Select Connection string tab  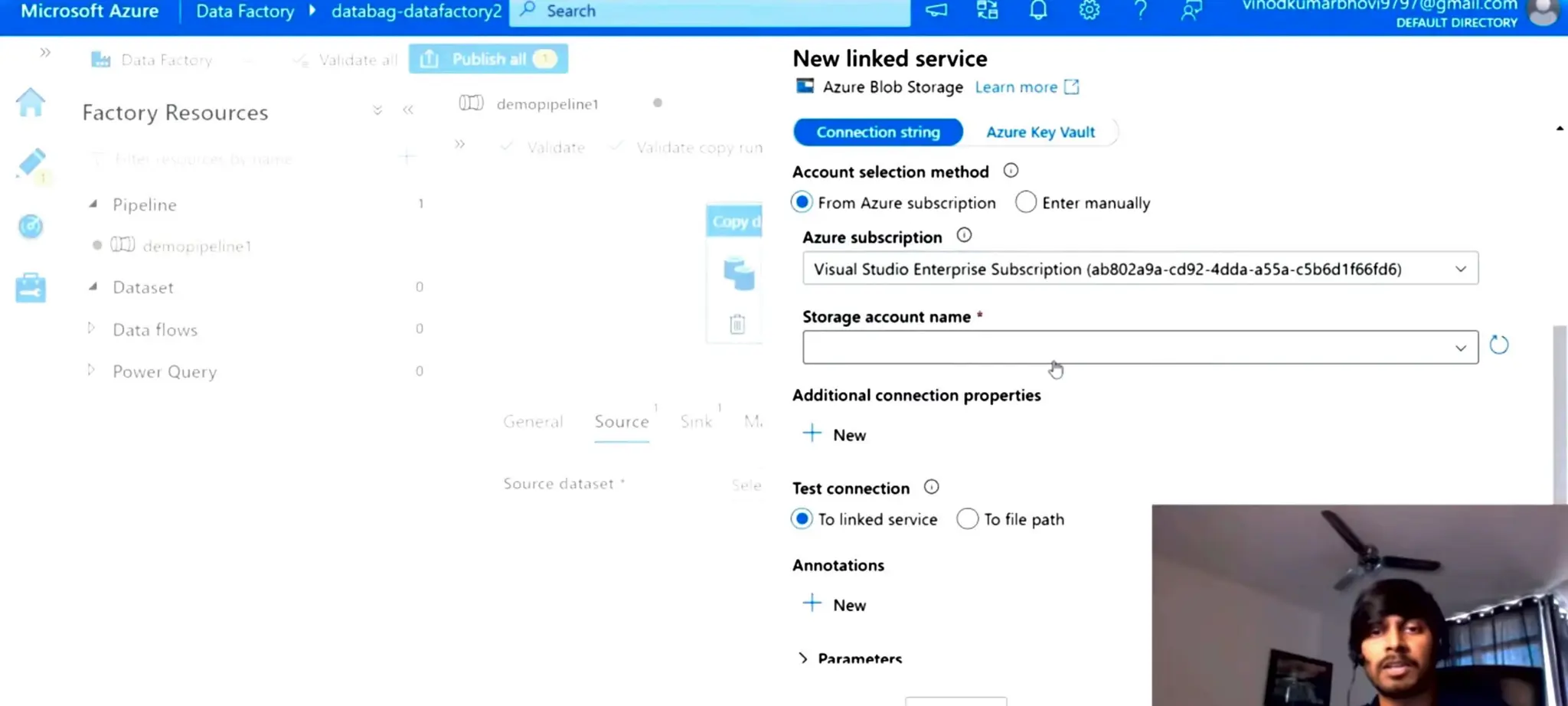click(878, 132)
